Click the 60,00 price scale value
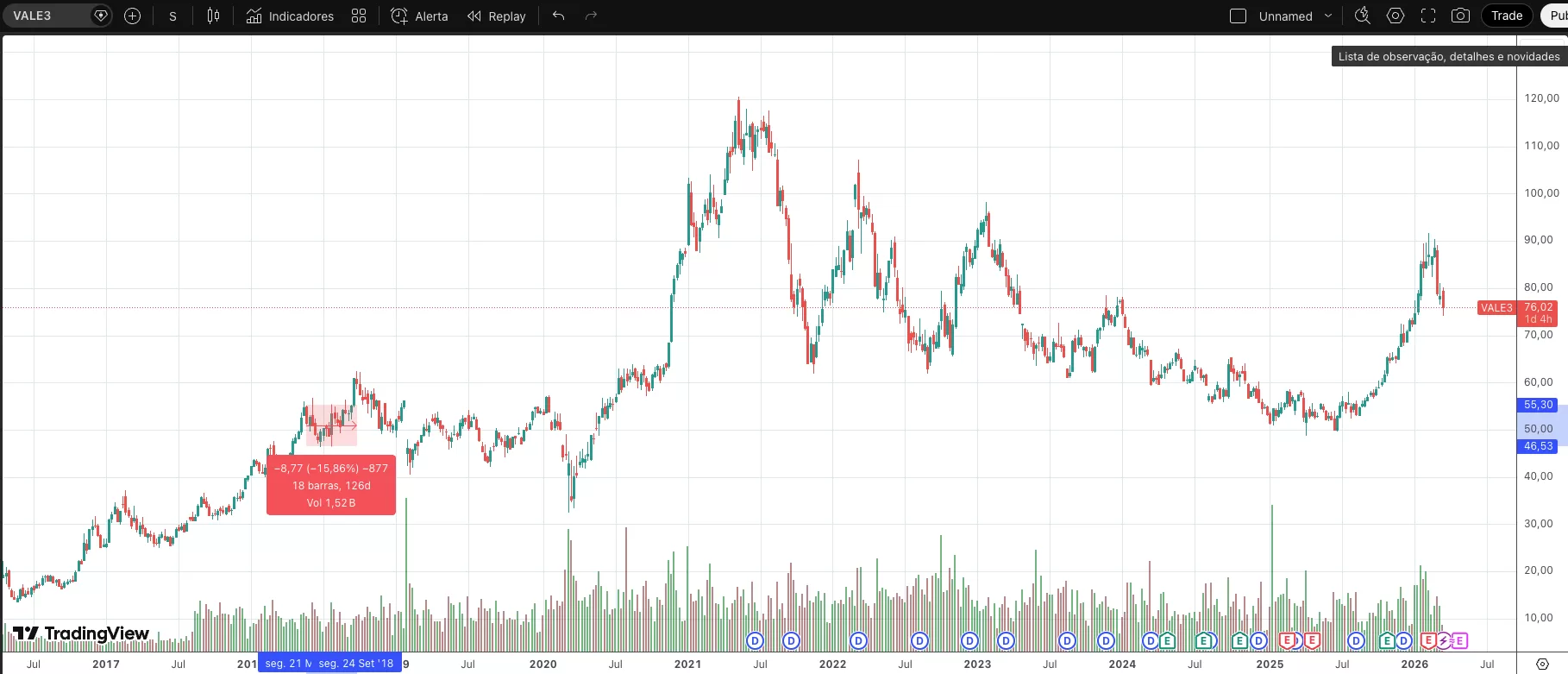The width and height of the screenshot is (1568, 674). [x=1539, y=382]
